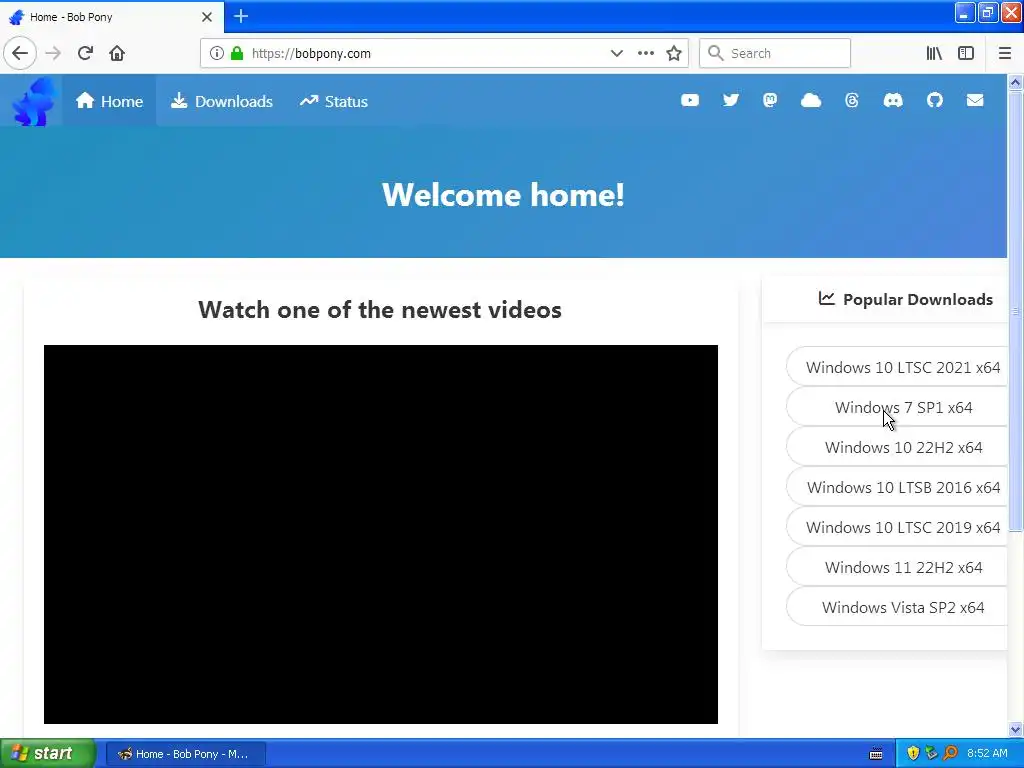The height and width of the screenshot is (768, 1024).
Task: Click the vertical scrollbar thumb
Action: pyautogui.click(x=1015, y=311)
